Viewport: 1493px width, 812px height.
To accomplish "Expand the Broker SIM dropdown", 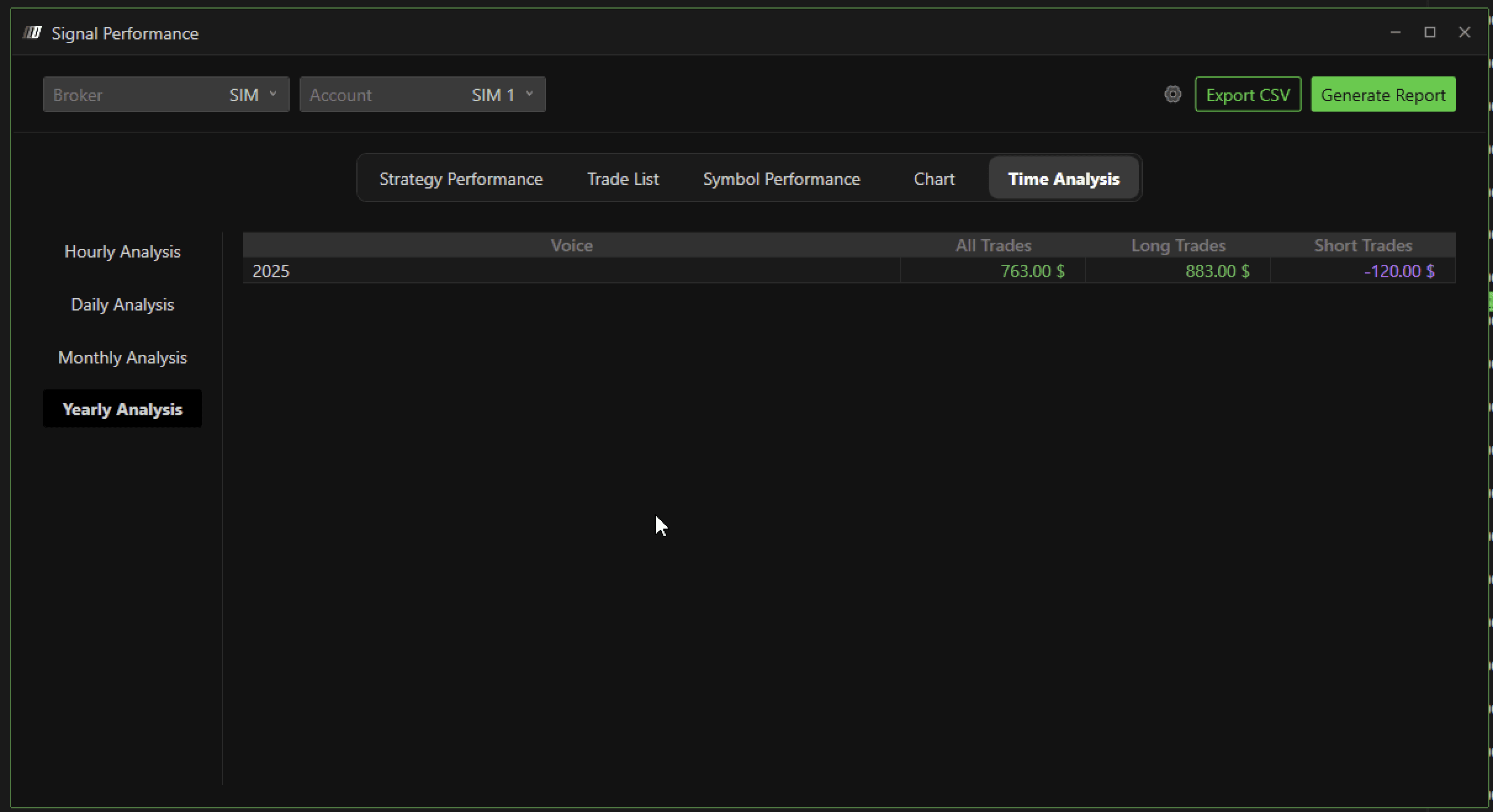I will click(166, 94).
